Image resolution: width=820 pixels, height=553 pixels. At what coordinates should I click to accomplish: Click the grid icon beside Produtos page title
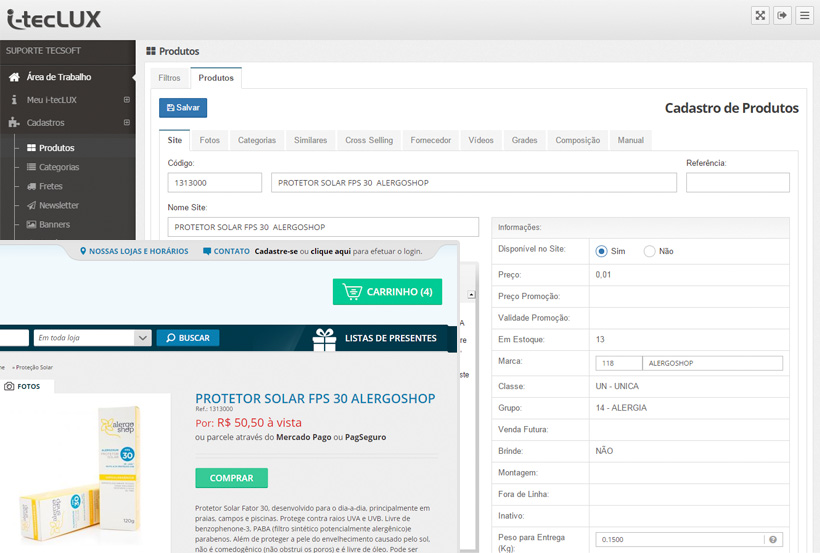coord(151,51)
